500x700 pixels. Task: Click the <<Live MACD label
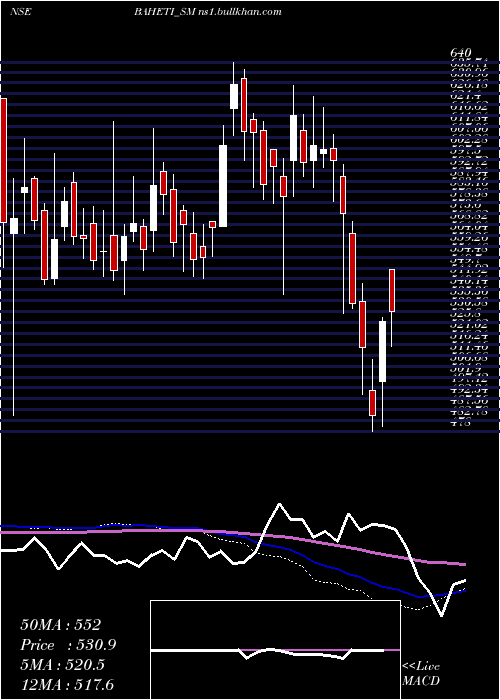(421, 674)
